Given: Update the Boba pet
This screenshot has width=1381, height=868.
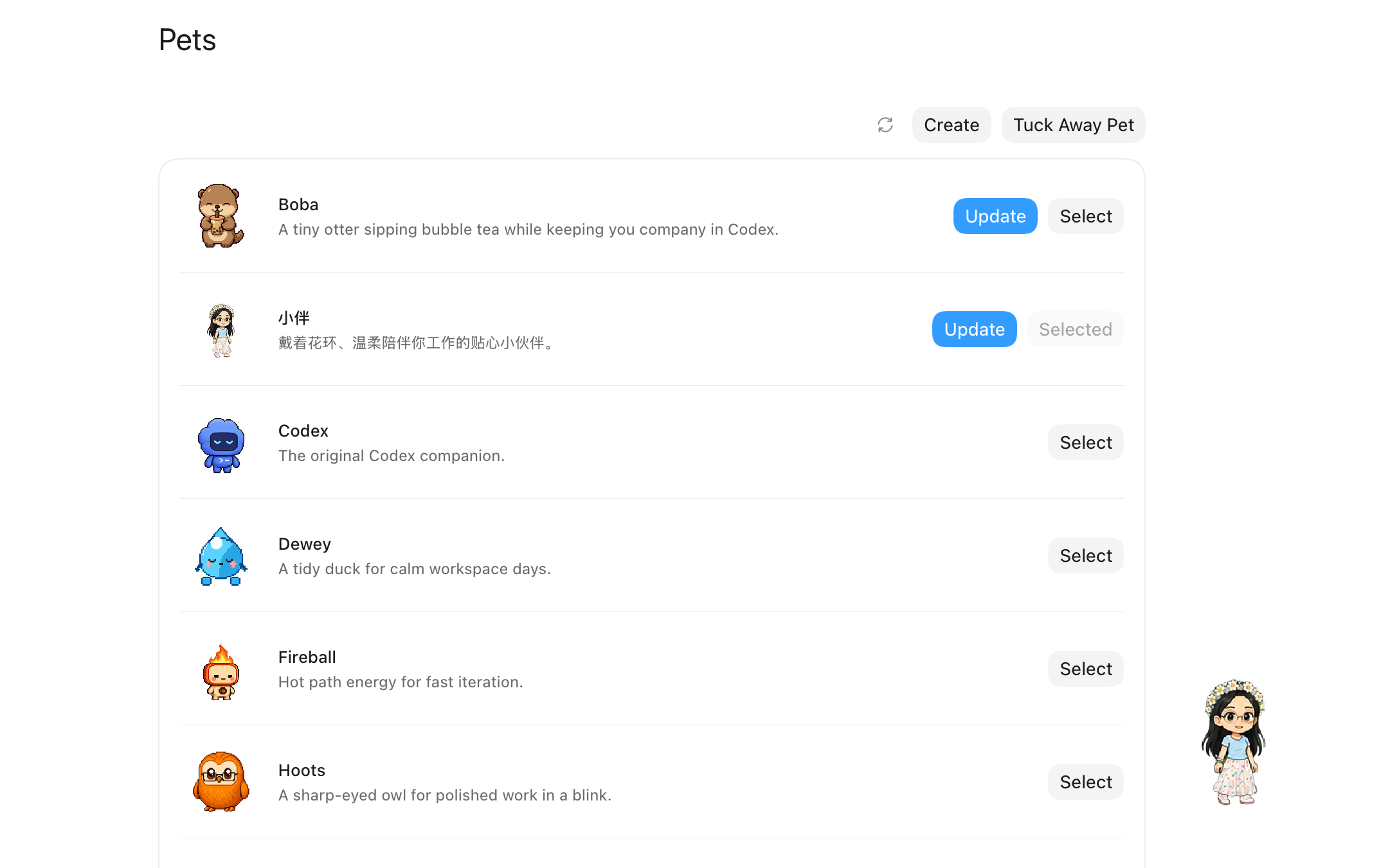Looking at the screenshot, I should click(995, 216).
